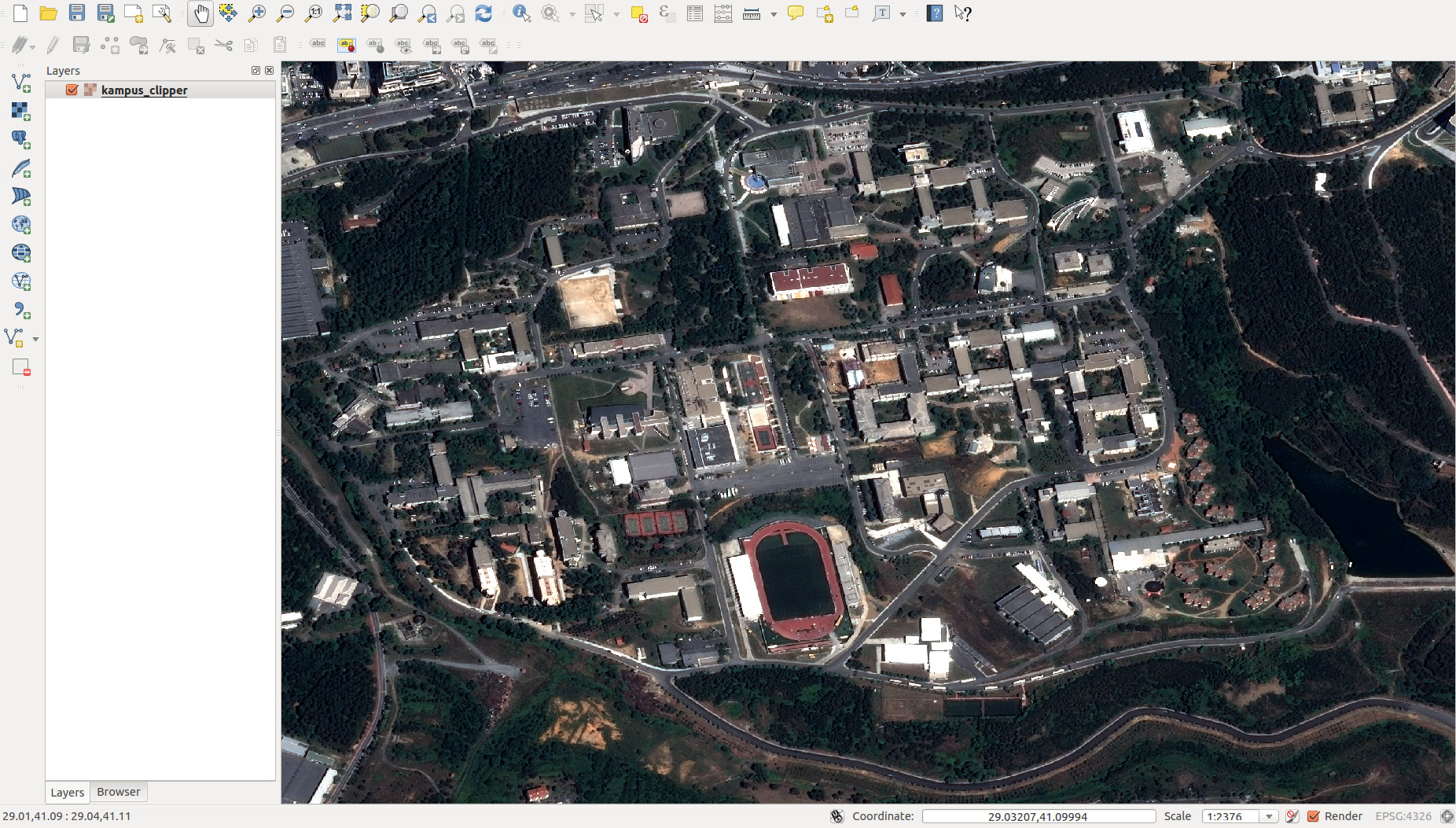Open the Select Features dropdown arrow

click(x=616, y=14)
